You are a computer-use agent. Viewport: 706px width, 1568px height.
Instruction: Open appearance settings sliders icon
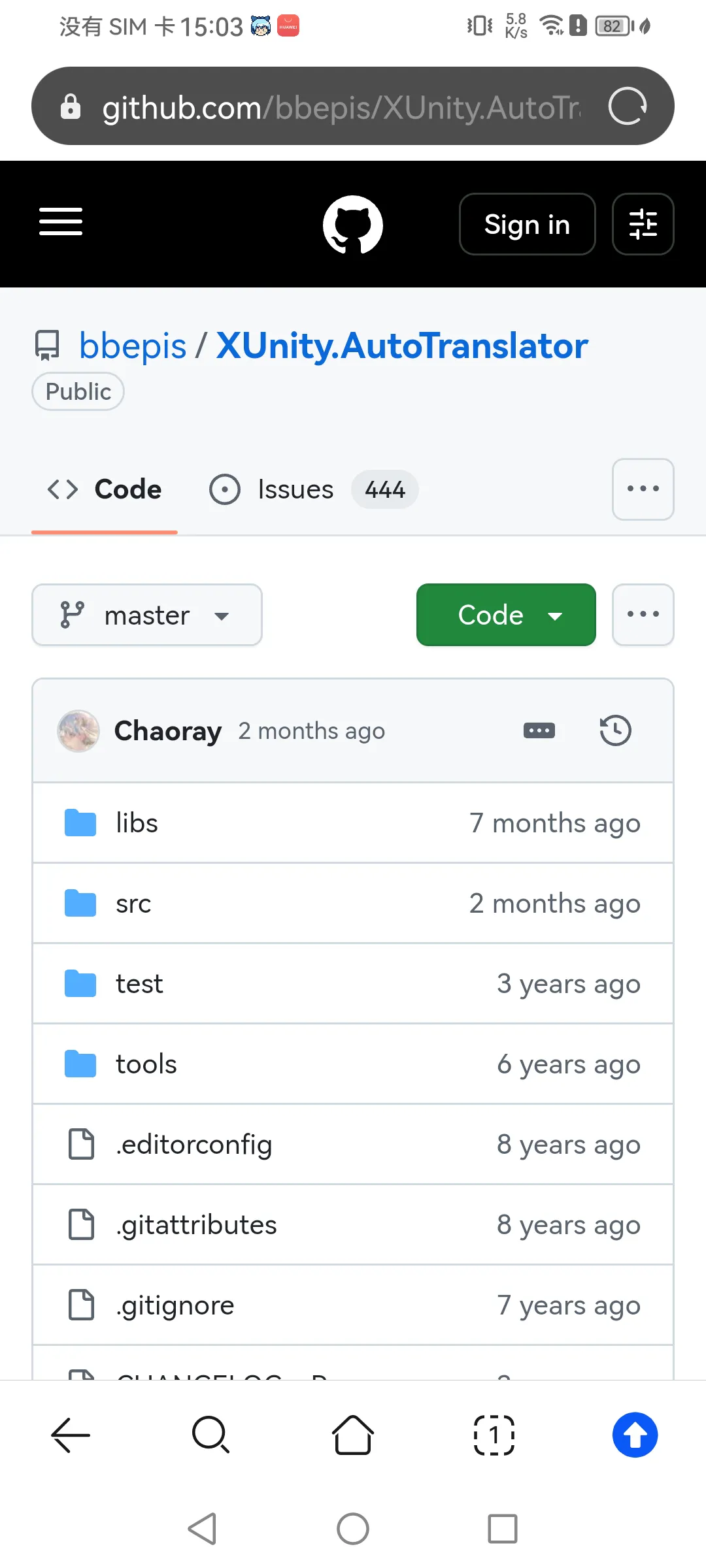coord(643,224)
